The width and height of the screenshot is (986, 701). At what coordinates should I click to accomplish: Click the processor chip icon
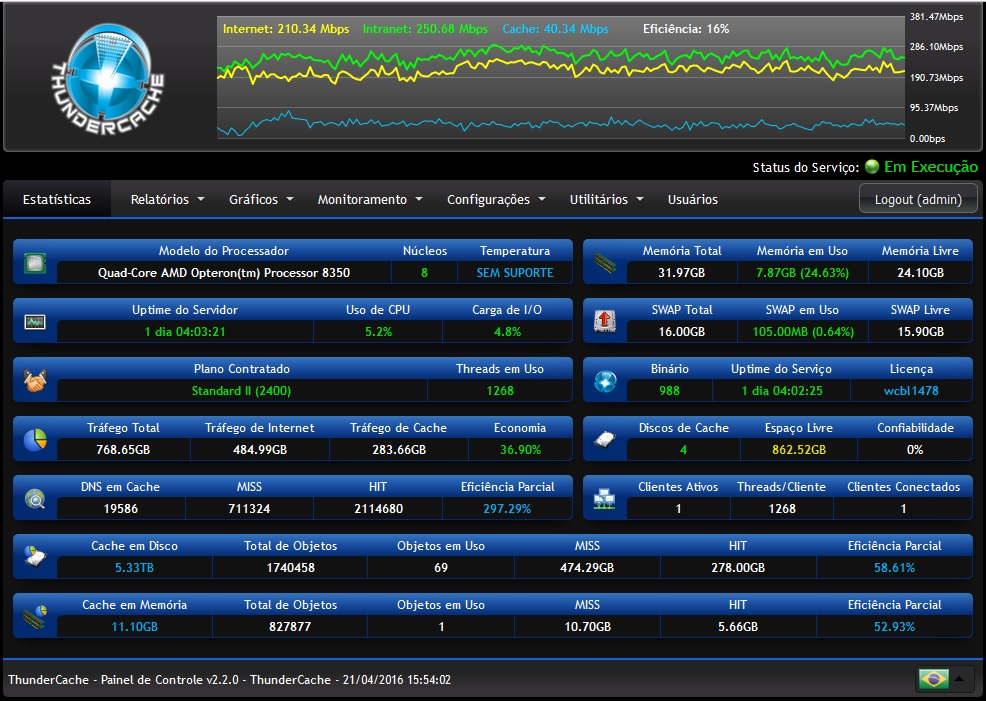pos(35,263)
